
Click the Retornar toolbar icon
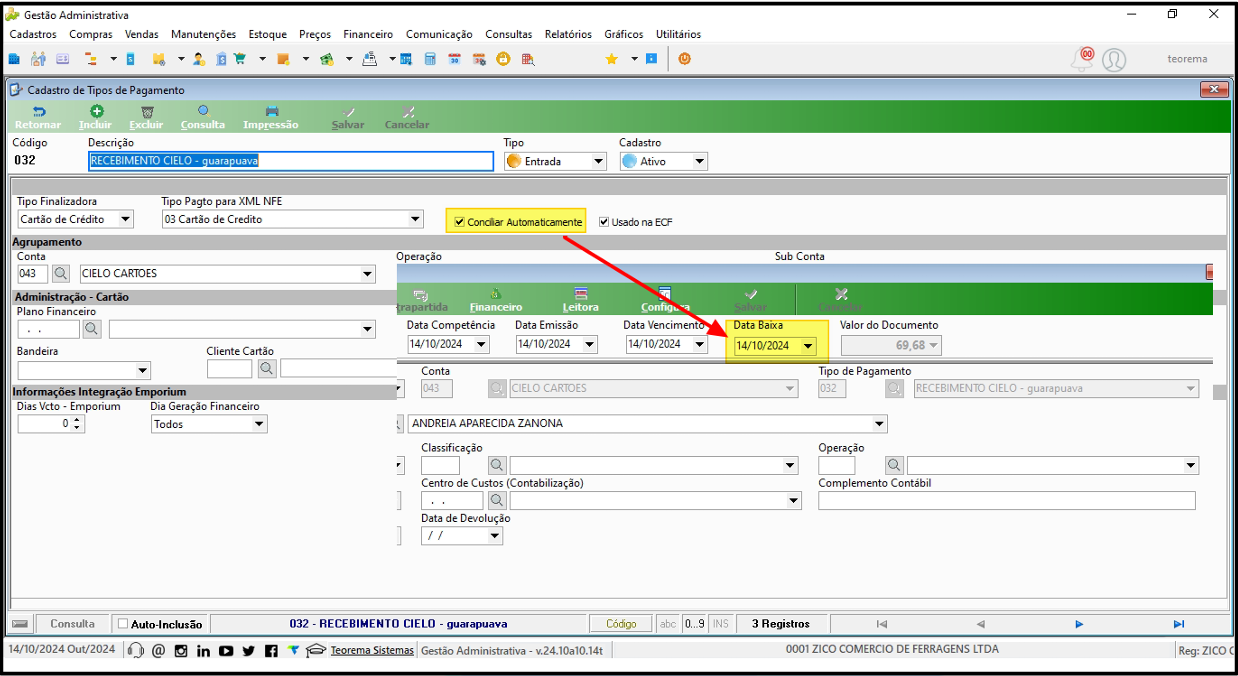coord(38,112)
